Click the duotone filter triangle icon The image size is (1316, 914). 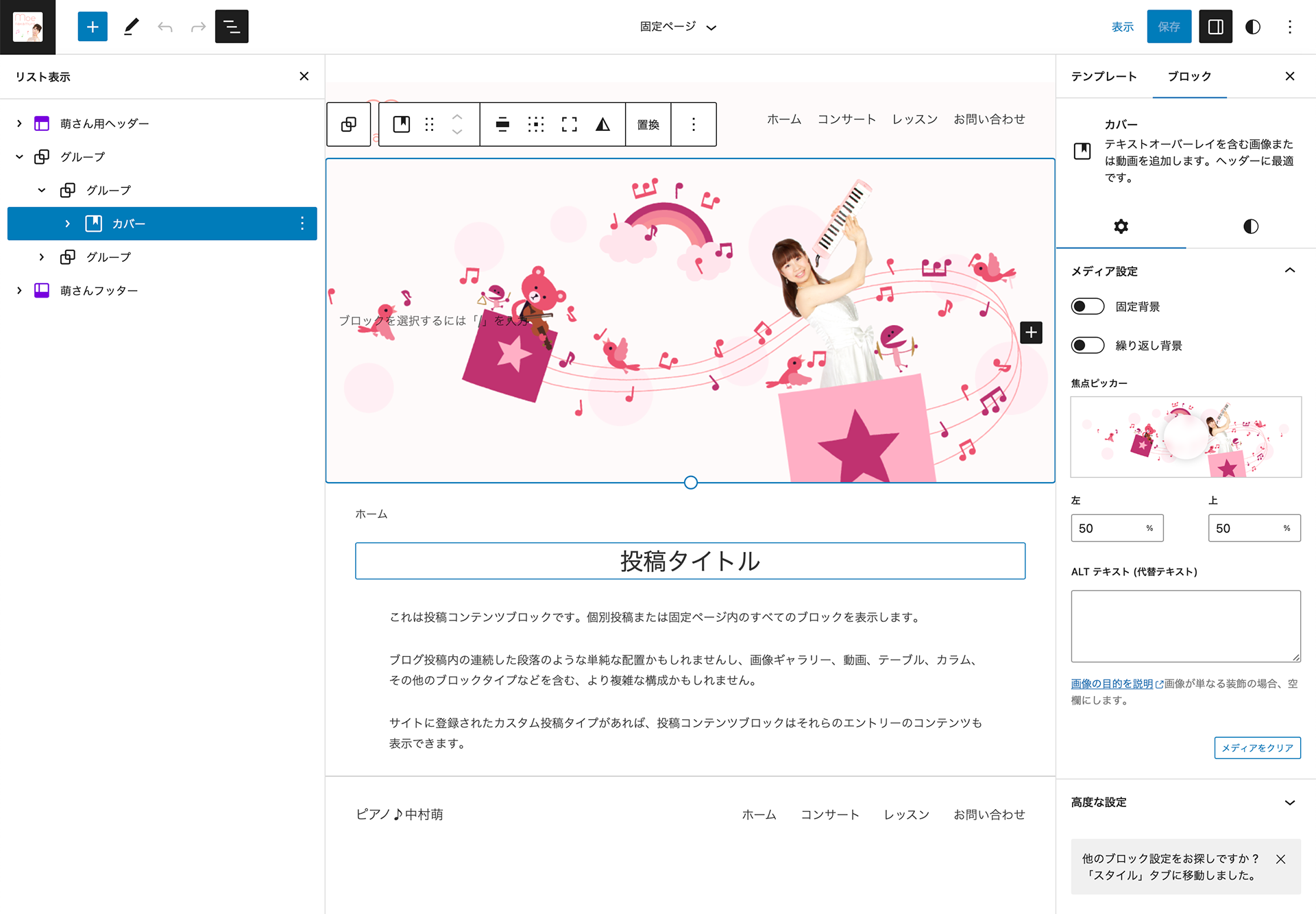(602, 124)
